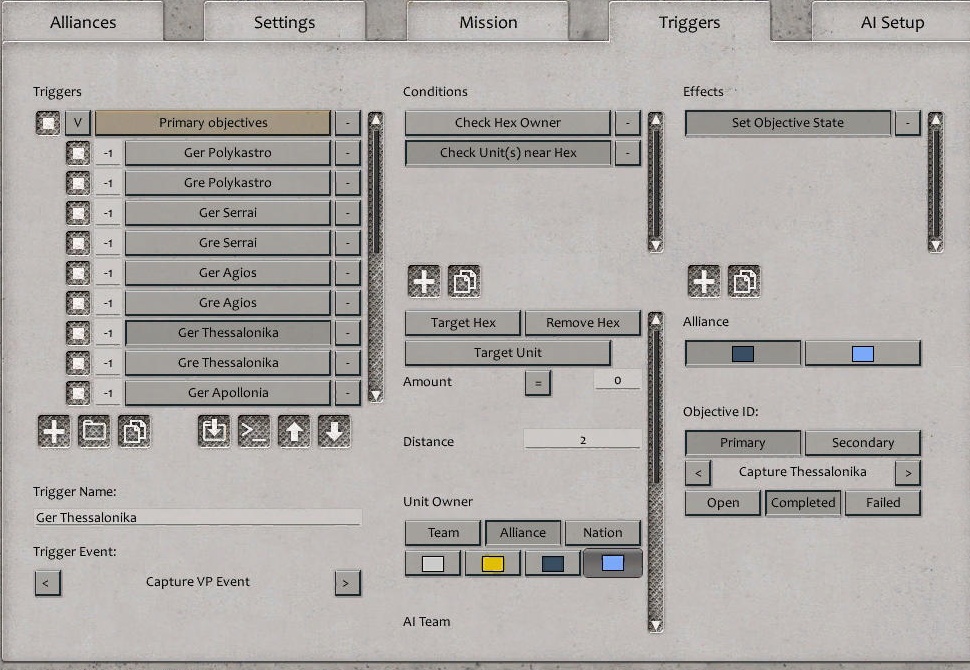Toggle checkbox for Gre Thessalonika trigger

pos(78,363)
